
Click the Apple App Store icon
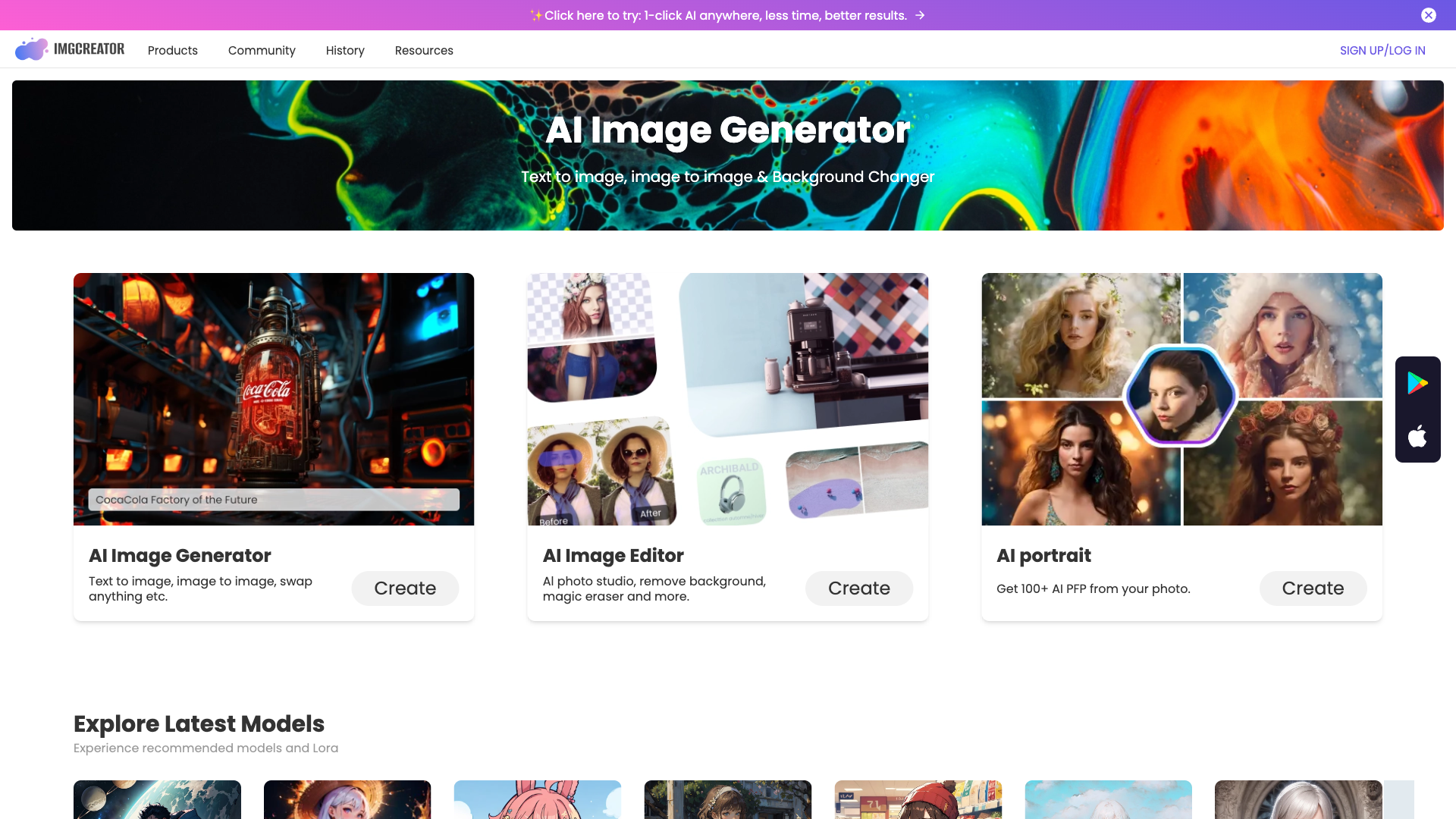(1418, 437)
